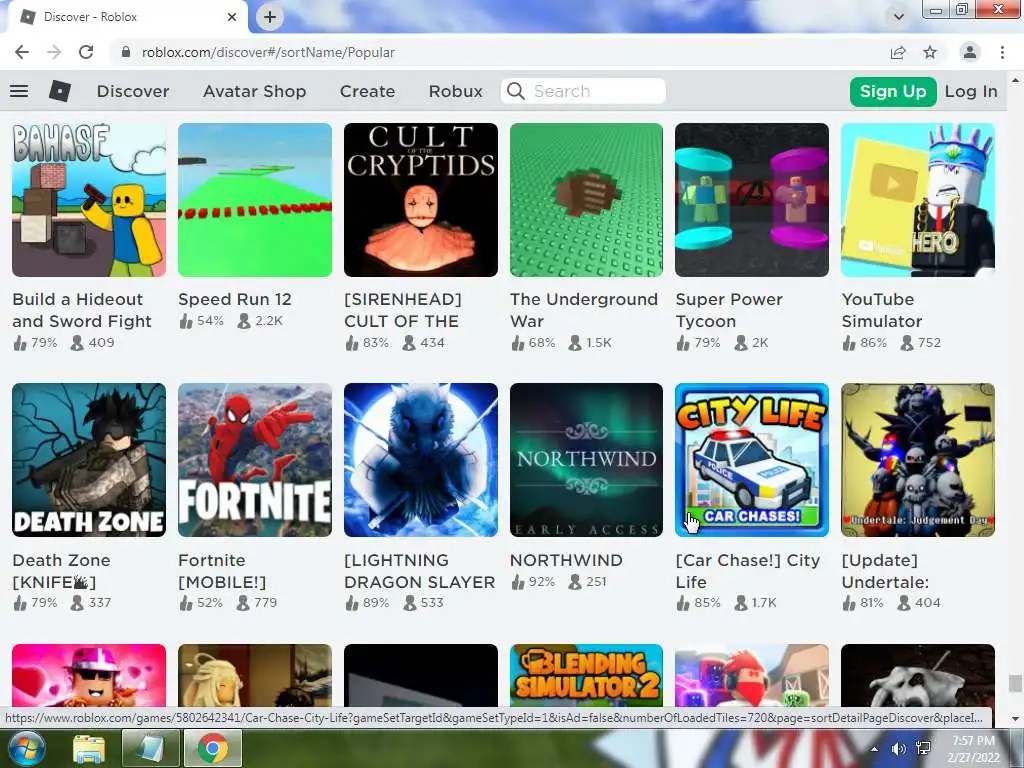This screenshot has height=768, width=1024.
Task: Go back using the browser back arrow
Action: tap(22, 52)
